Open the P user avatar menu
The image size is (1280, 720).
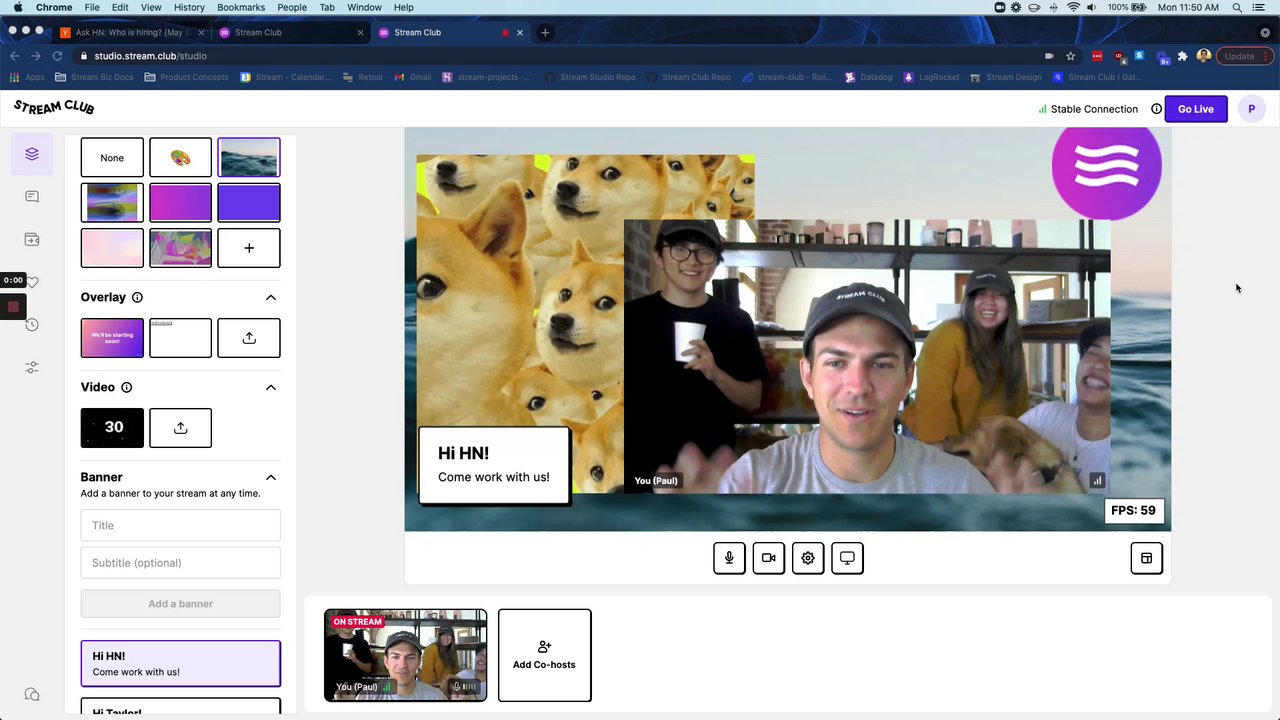click(x=1251, y=109)
